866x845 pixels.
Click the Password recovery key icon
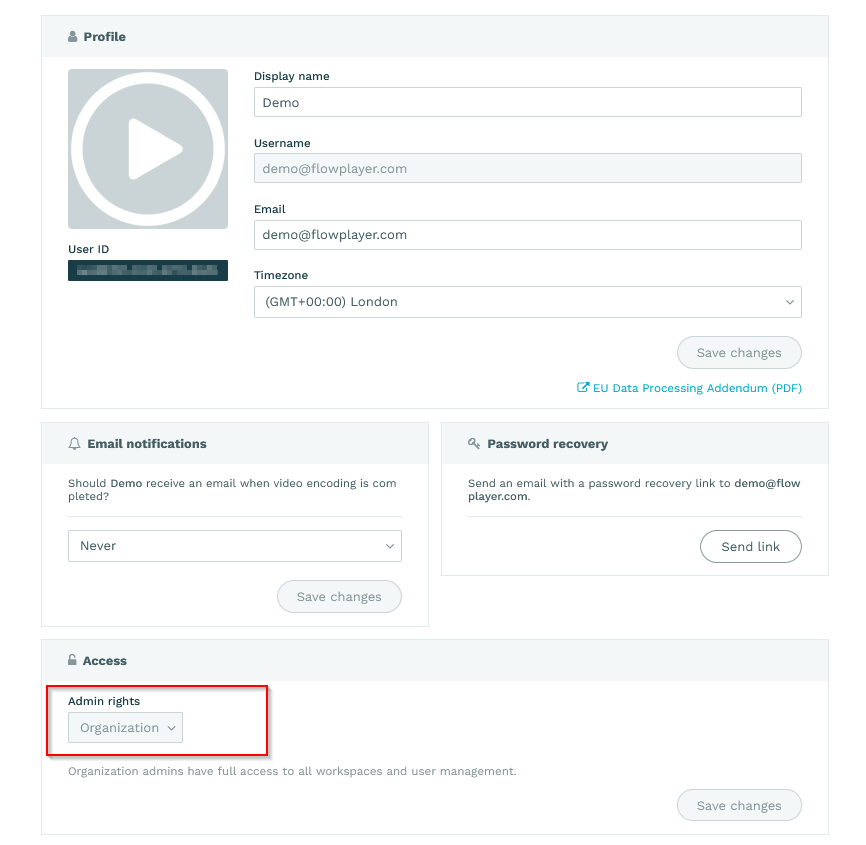[x=474, y=443]
